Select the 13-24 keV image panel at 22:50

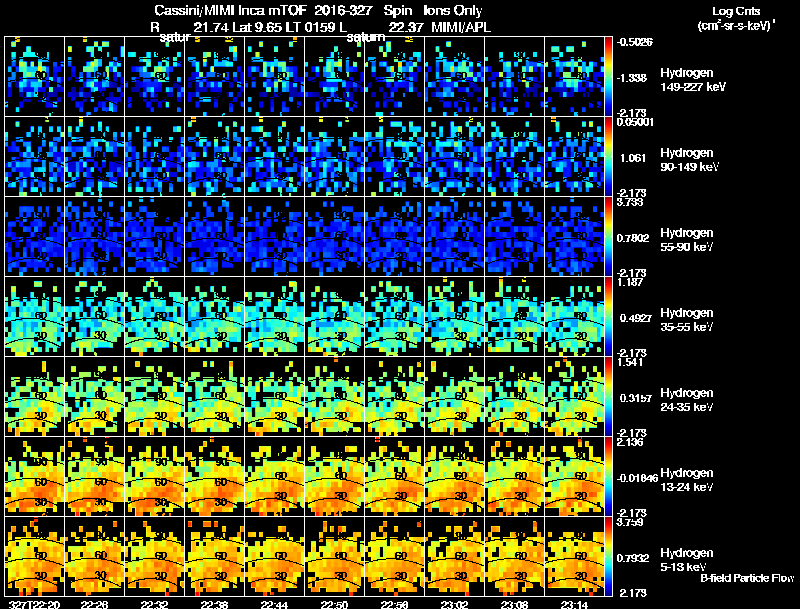(x=334, y=477)
